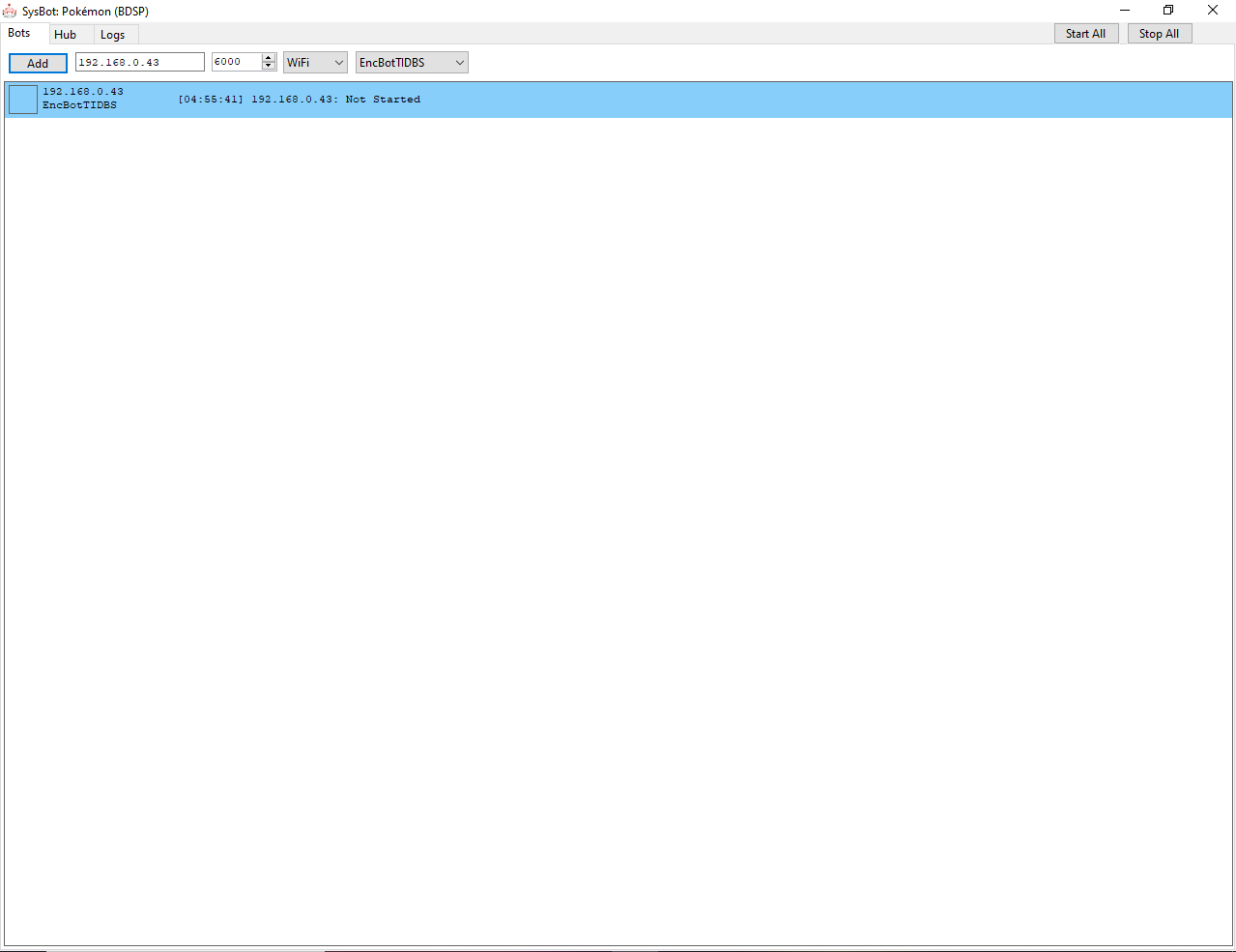Restore down the SysBot window

click(1168, 11)
